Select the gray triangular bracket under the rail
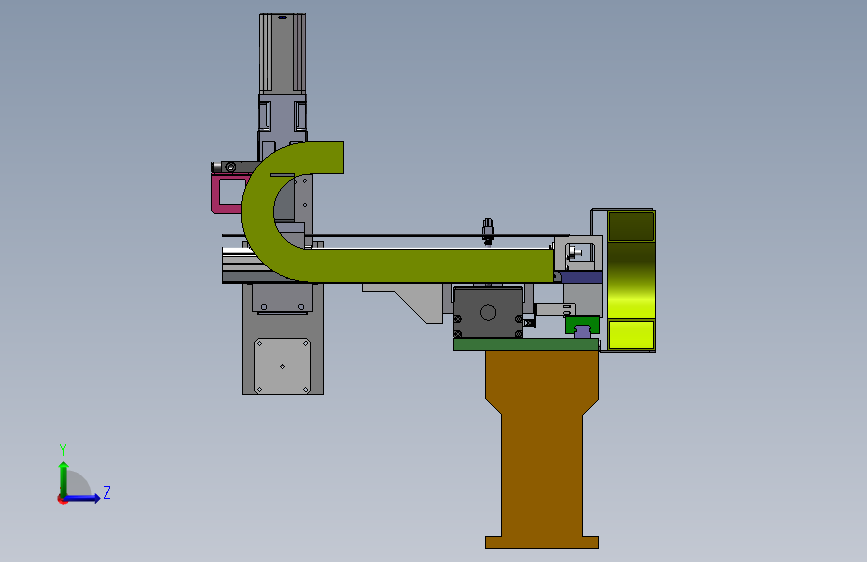867x562 pixels. (404, 303)
